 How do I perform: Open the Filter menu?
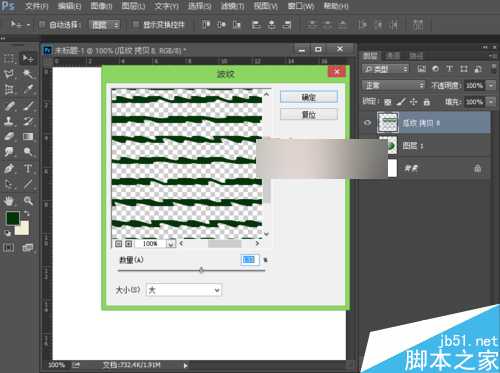click(232, 6)
